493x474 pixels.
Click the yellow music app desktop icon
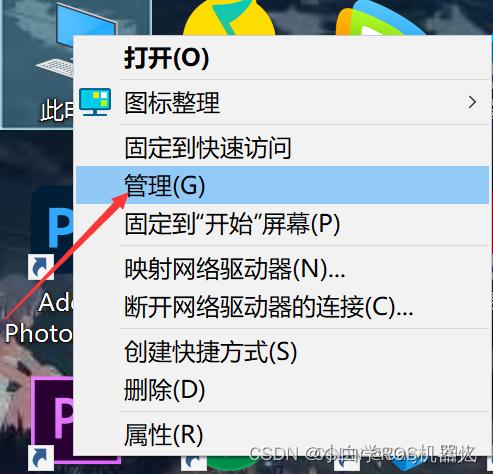[x=229, y=17]
